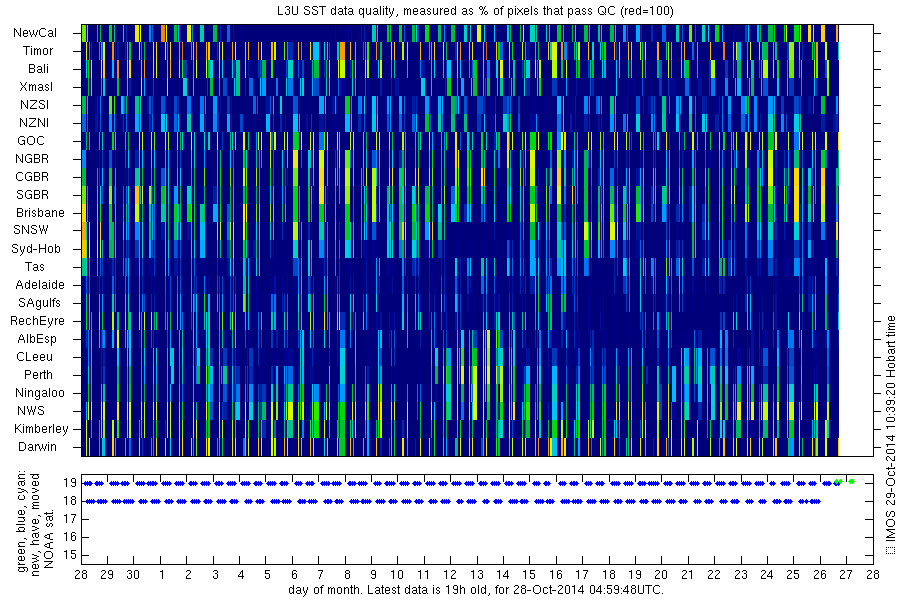Click the satellite 17 axis label
The height and width of the screenshot is (600, 900).
(70, 519)
